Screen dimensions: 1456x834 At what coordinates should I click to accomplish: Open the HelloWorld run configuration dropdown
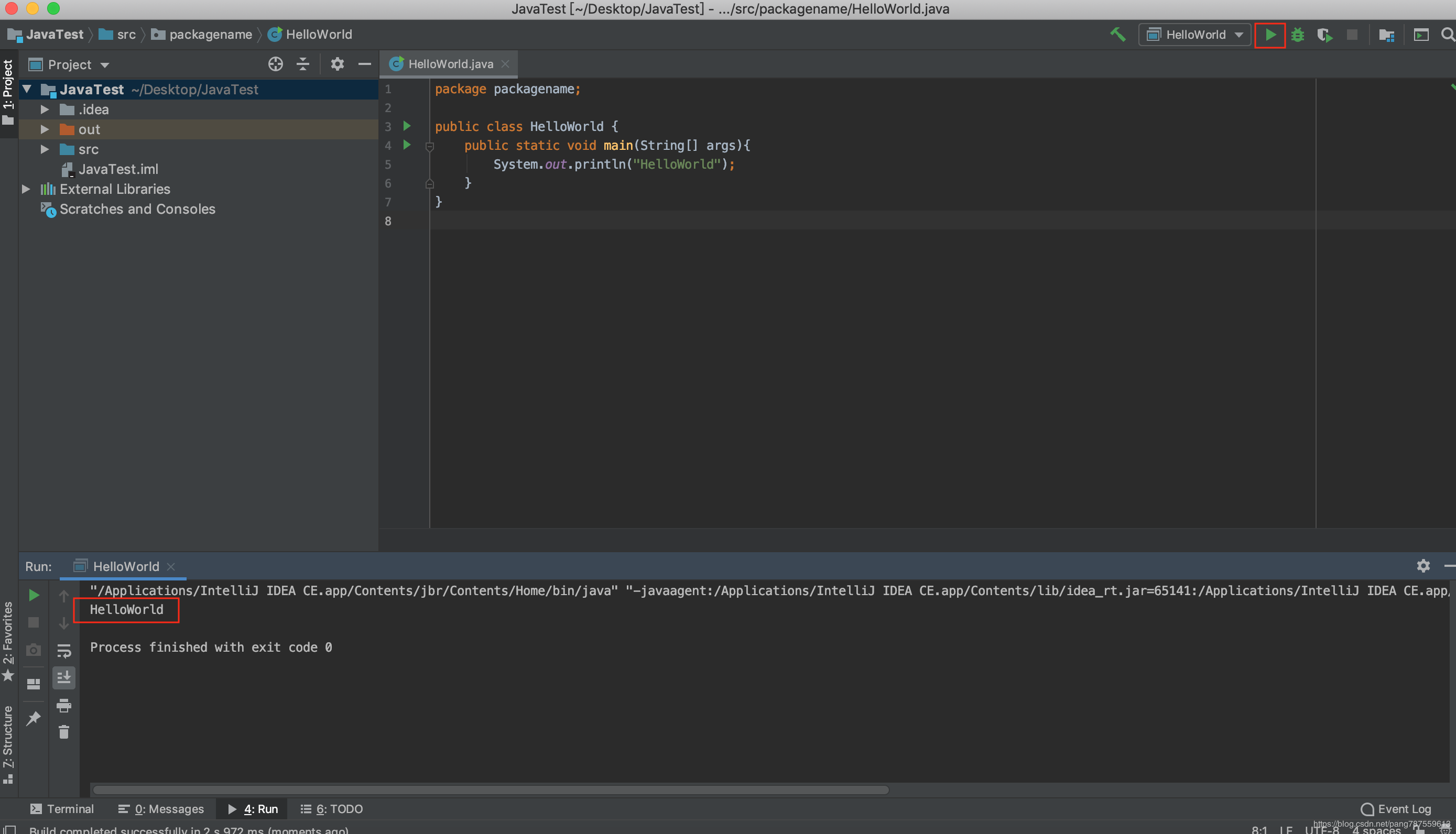coord(1196,35)
